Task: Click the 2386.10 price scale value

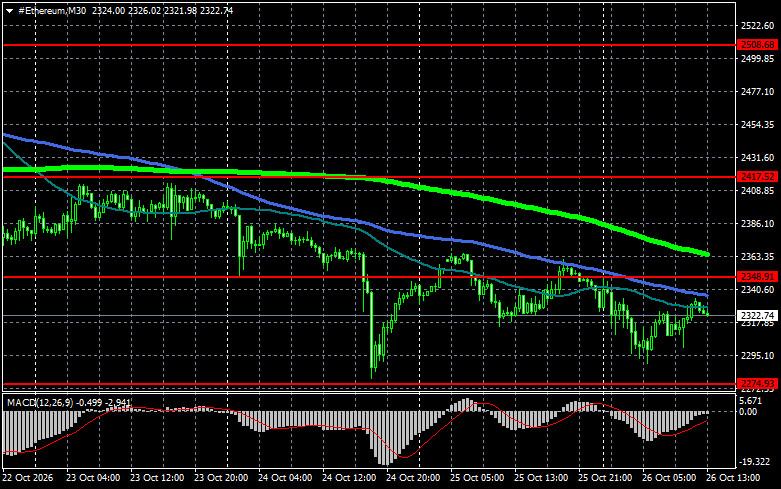Action: coord(758,224)
